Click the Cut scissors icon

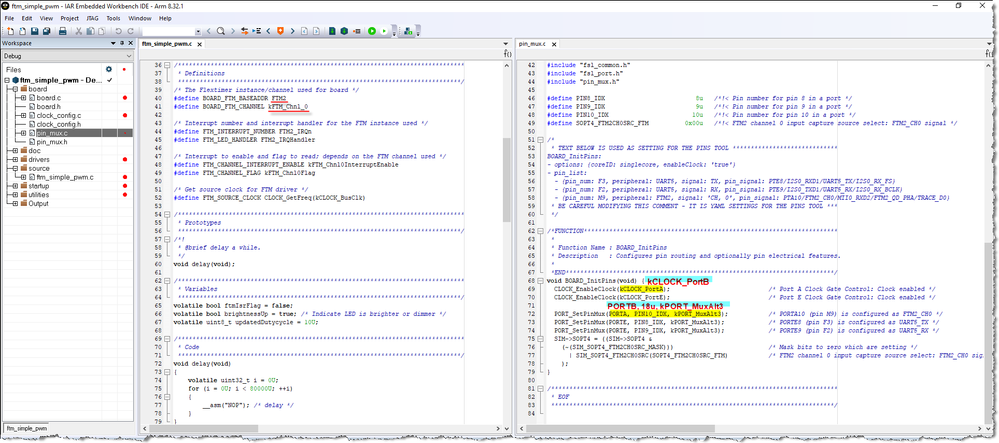pyautogui.click(x=77, y=31)
